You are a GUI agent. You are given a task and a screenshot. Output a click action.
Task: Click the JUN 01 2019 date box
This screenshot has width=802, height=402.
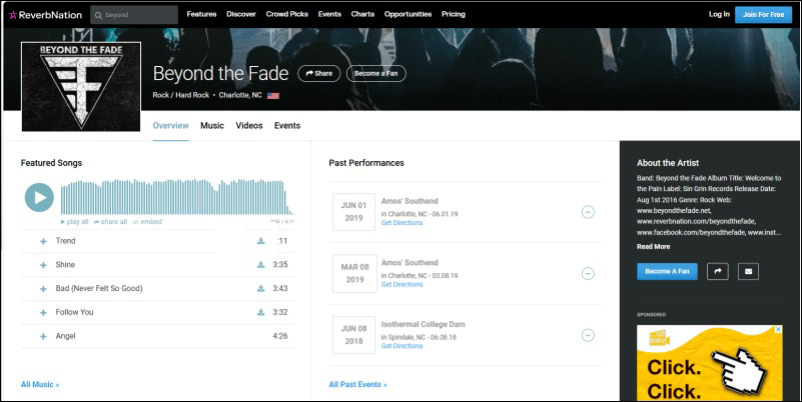click(354, 212)
